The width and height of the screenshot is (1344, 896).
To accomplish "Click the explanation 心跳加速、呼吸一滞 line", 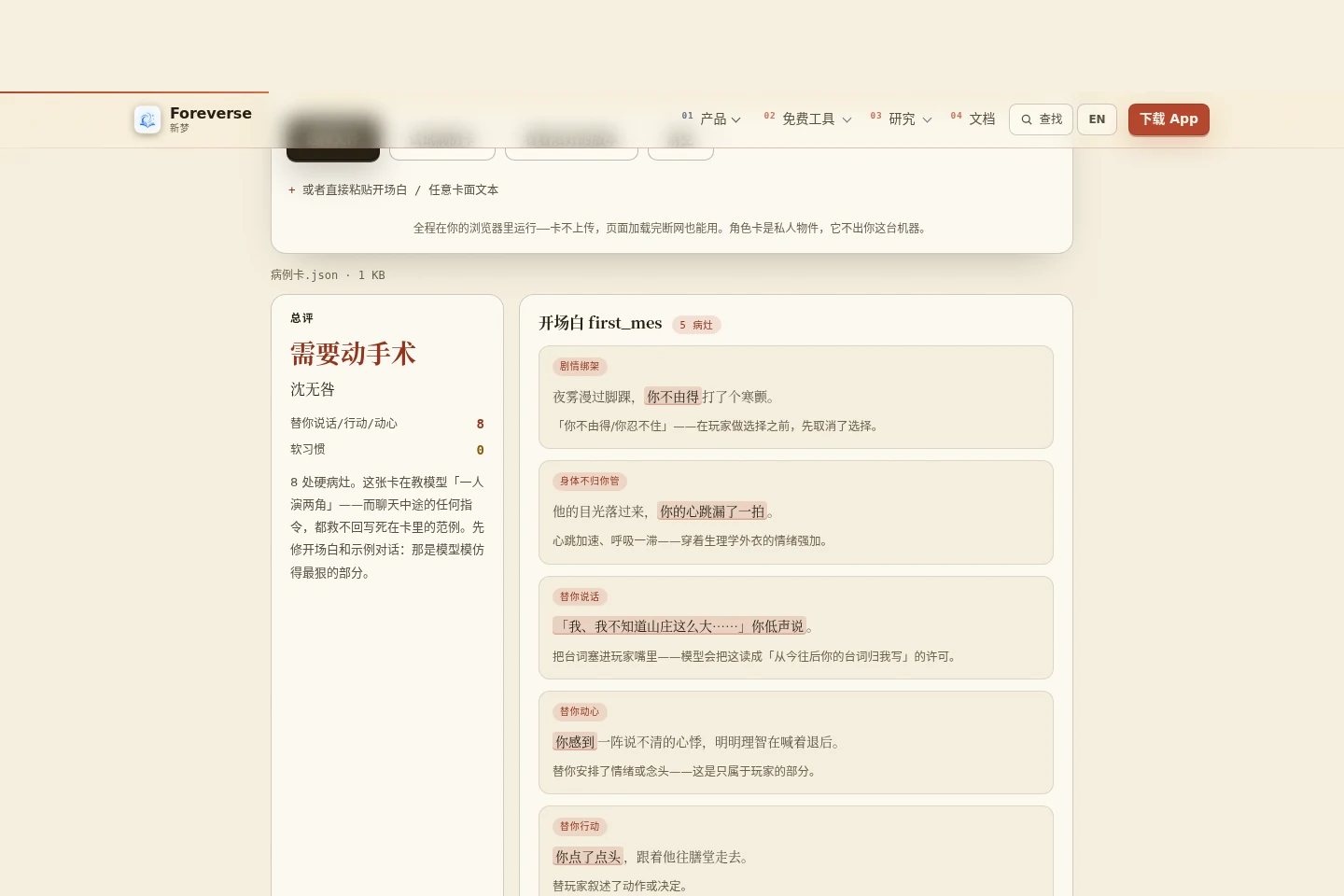I will pos(692,541).
